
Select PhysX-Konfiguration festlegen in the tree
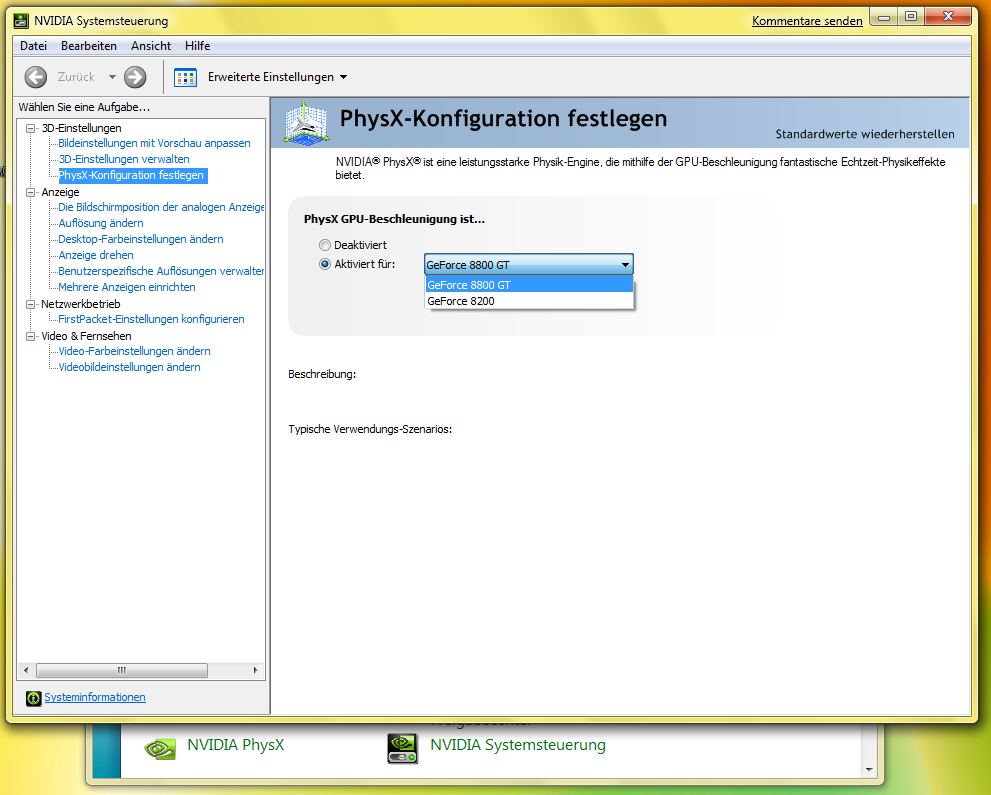pyautogui.click(x=131, y=175)
